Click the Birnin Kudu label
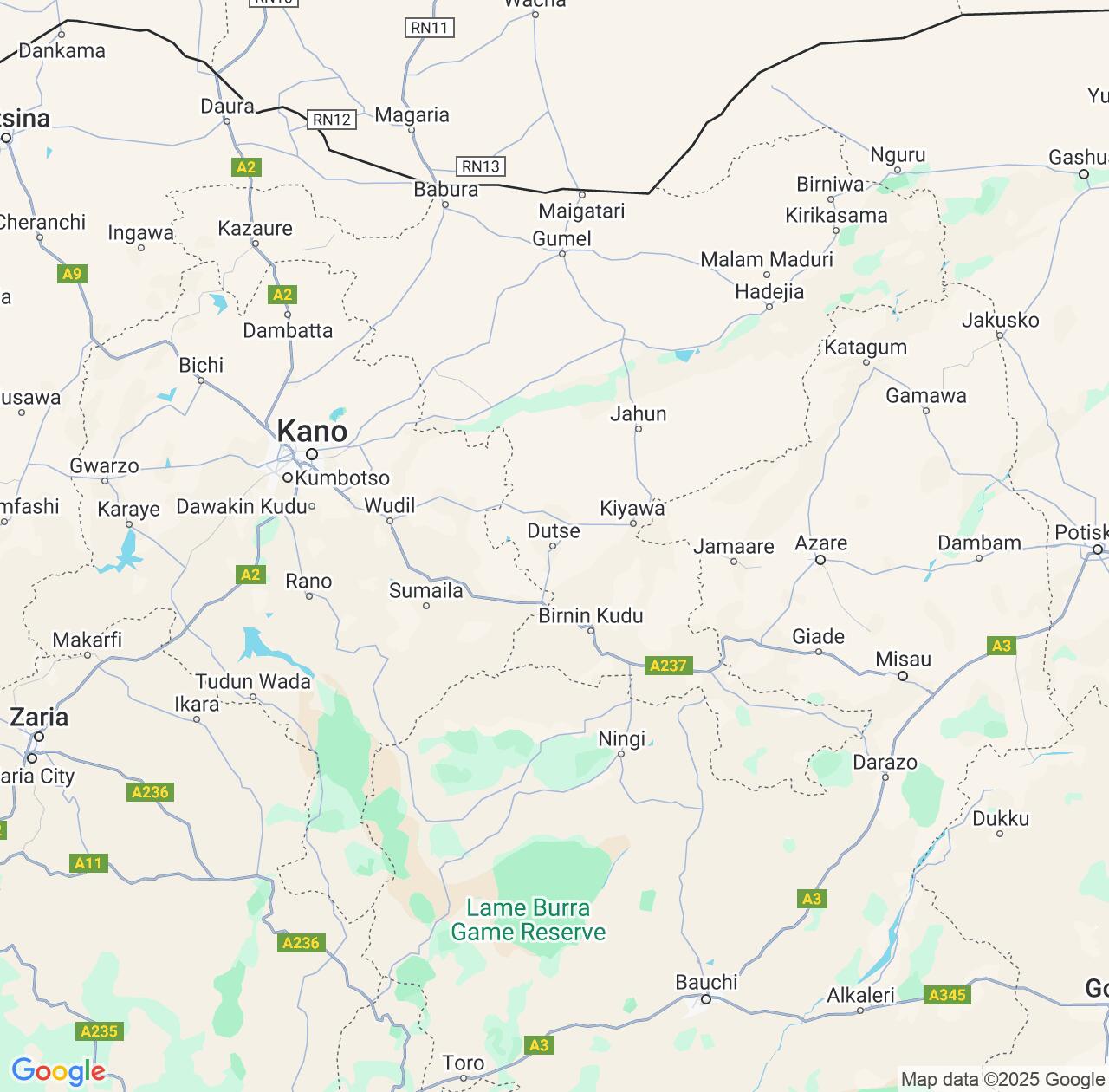 591,615
